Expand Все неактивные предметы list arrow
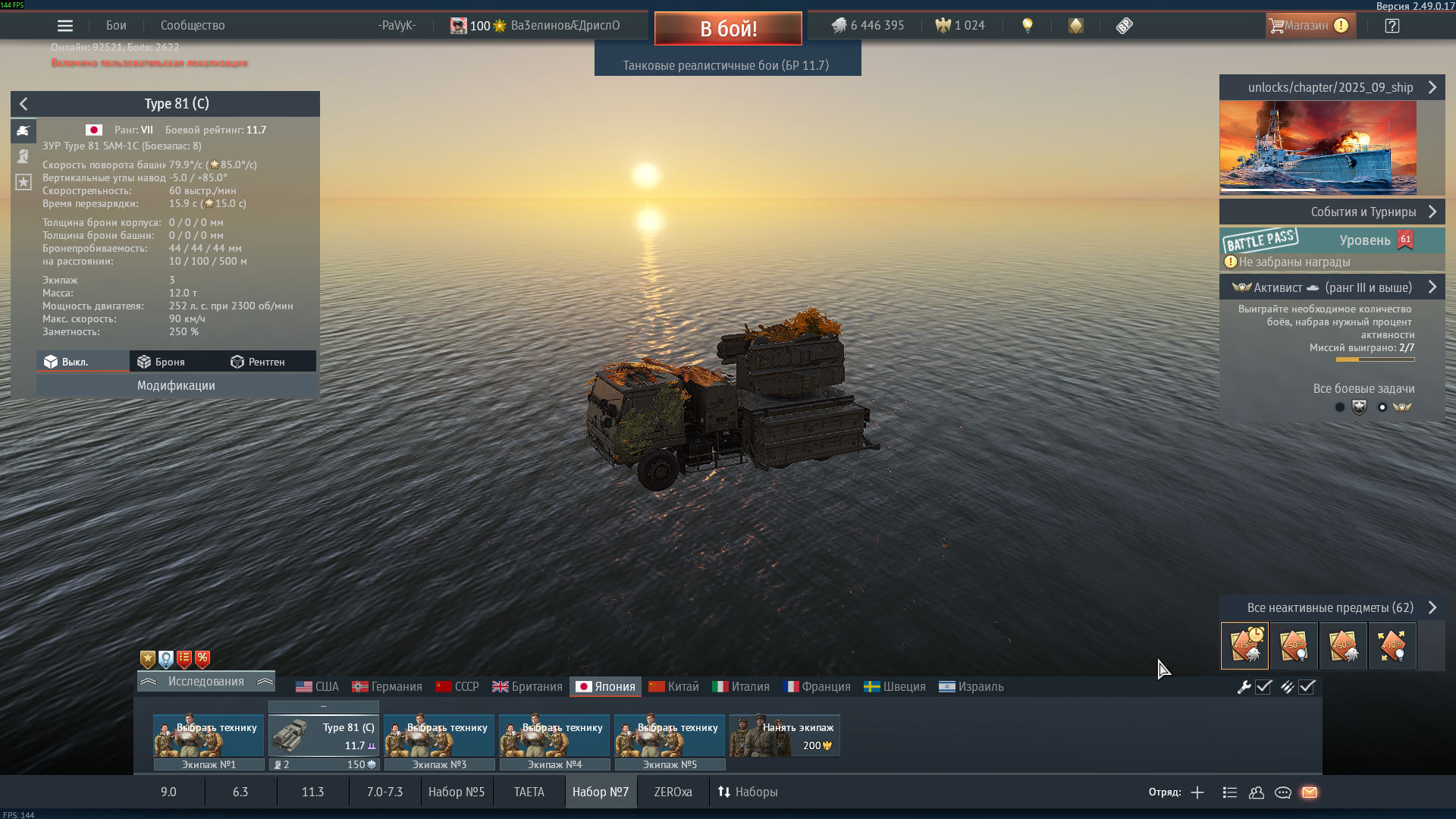Screen dimensions: 1456x819 [1432, 607]
